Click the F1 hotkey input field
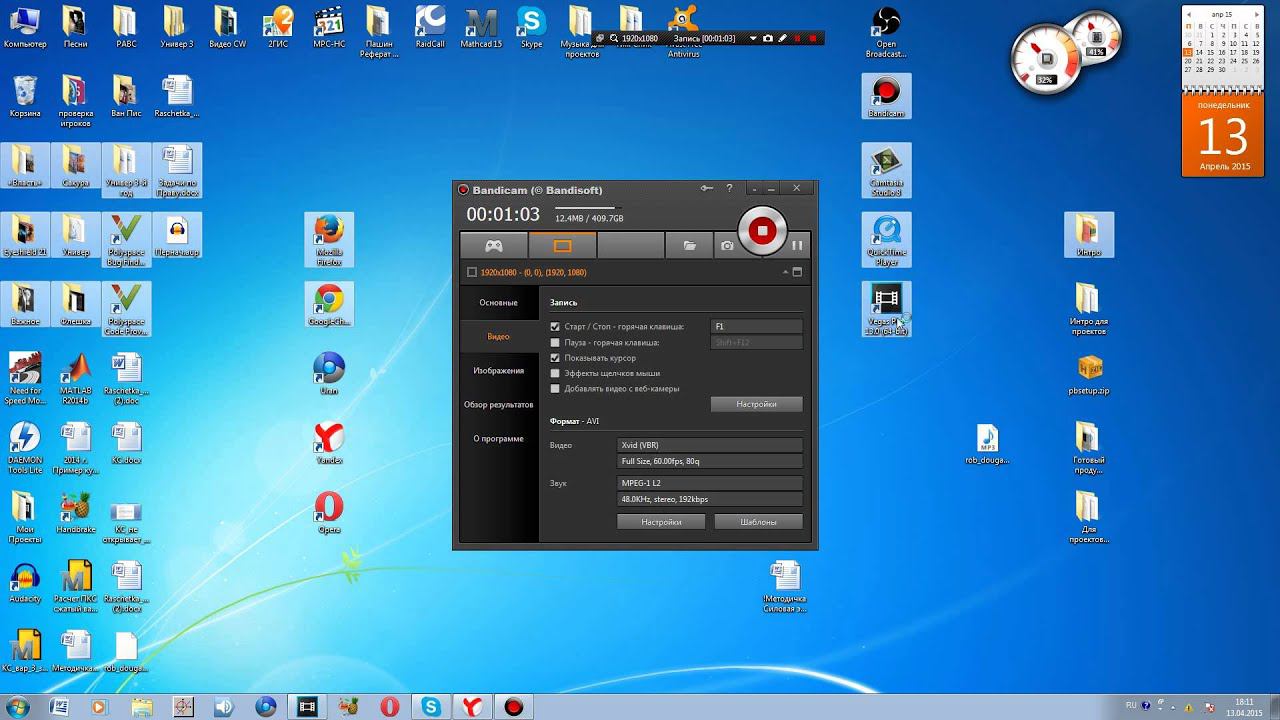 (x=755, y=327)
